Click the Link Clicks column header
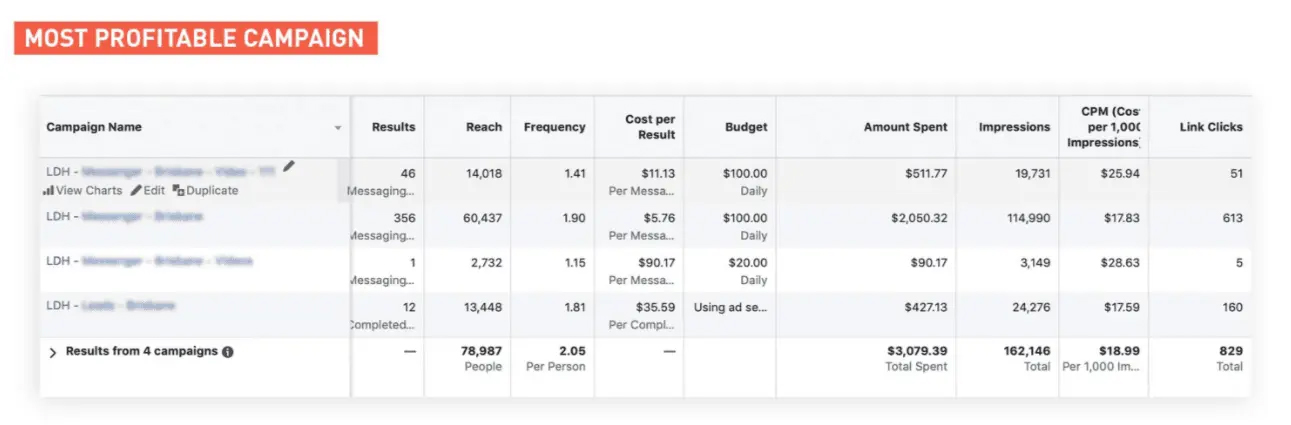 click(1211, 127)
